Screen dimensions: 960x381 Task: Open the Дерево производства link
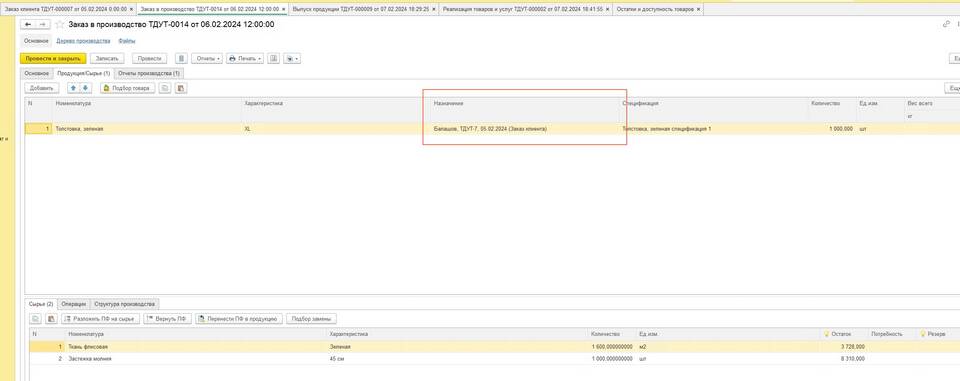83,41
